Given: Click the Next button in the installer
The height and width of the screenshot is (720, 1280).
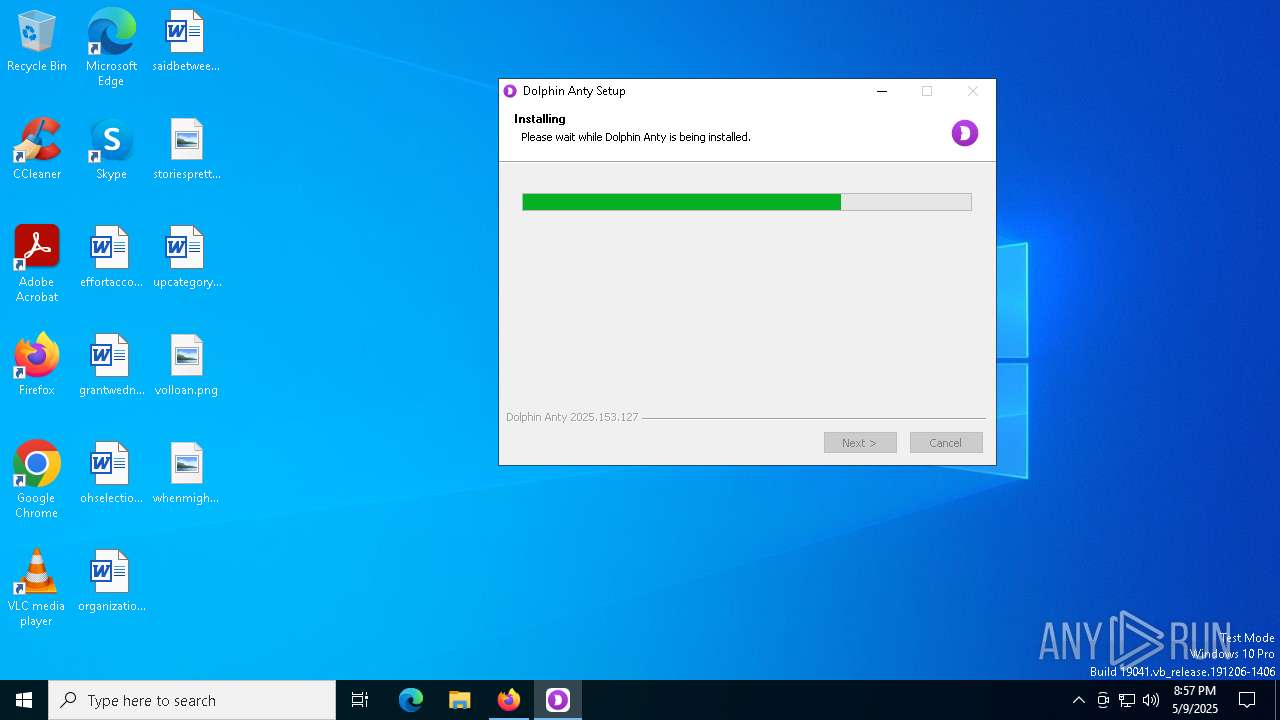Looking at the screenshot, I should pos(860,443).
